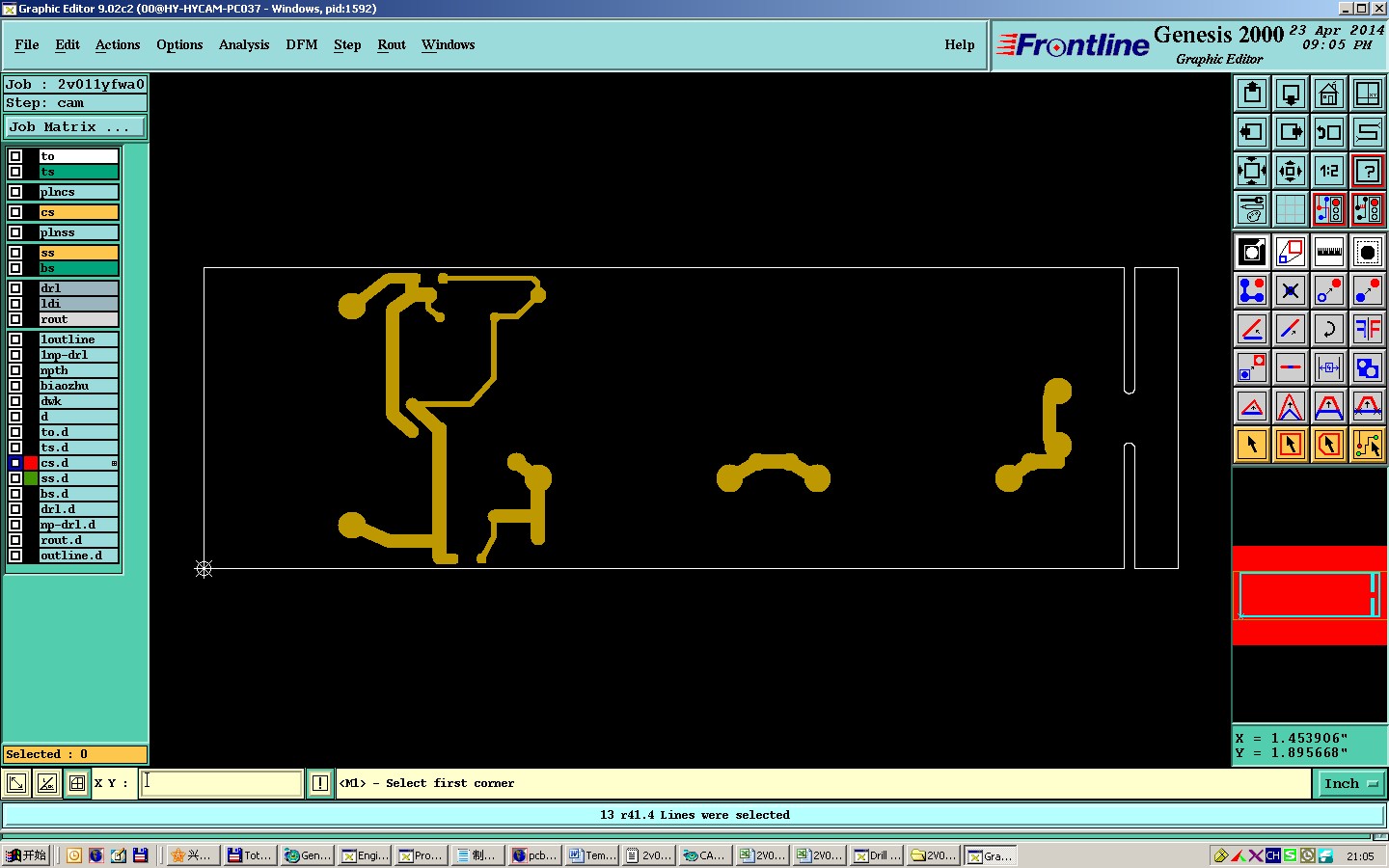The image size is (1389, 868).
Task: Click the X Y coordinate input field
Action: 222,783
